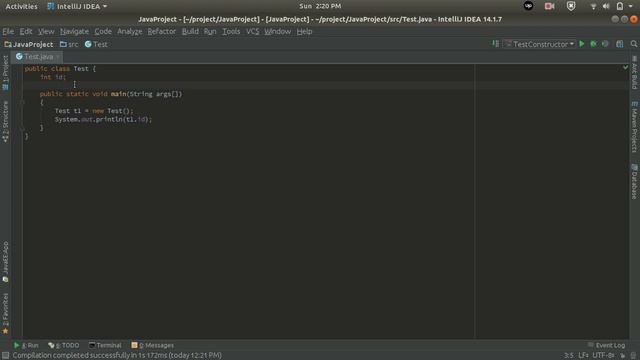The image size is (640, 360).
Task: Collapse the main method fold marker
Action: tap(22, 102)
